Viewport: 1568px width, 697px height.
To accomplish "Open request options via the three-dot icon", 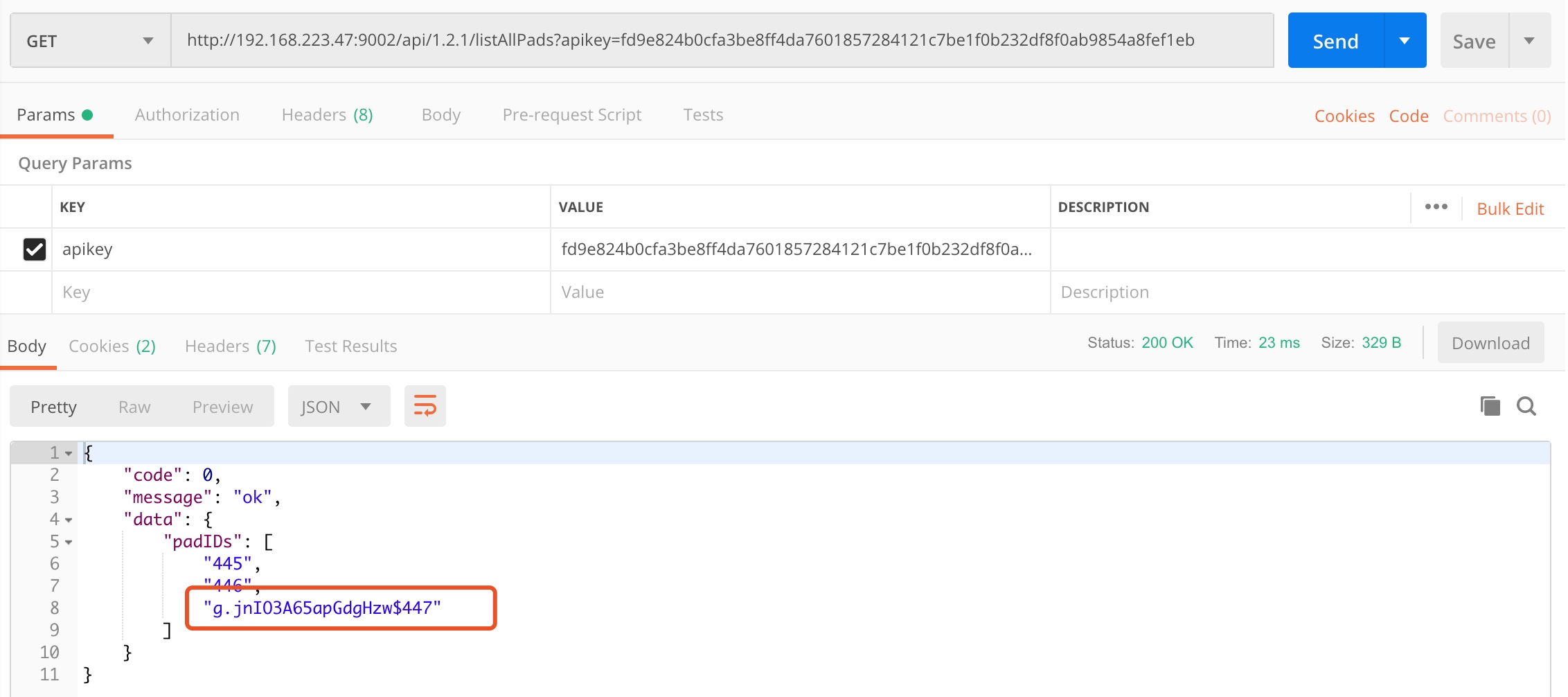I will point(1436,206).
